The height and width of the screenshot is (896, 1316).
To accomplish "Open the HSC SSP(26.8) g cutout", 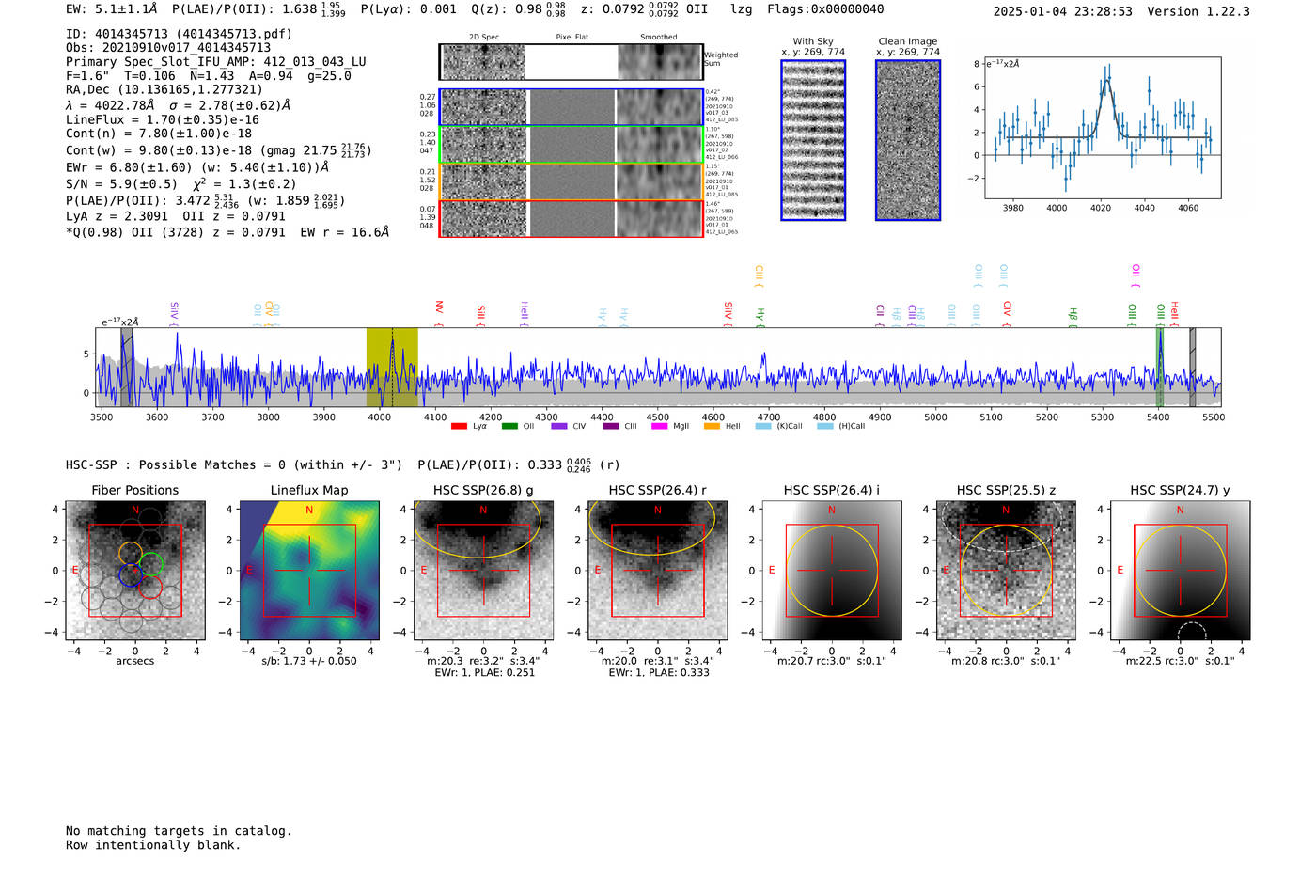I will coord(483,571).
